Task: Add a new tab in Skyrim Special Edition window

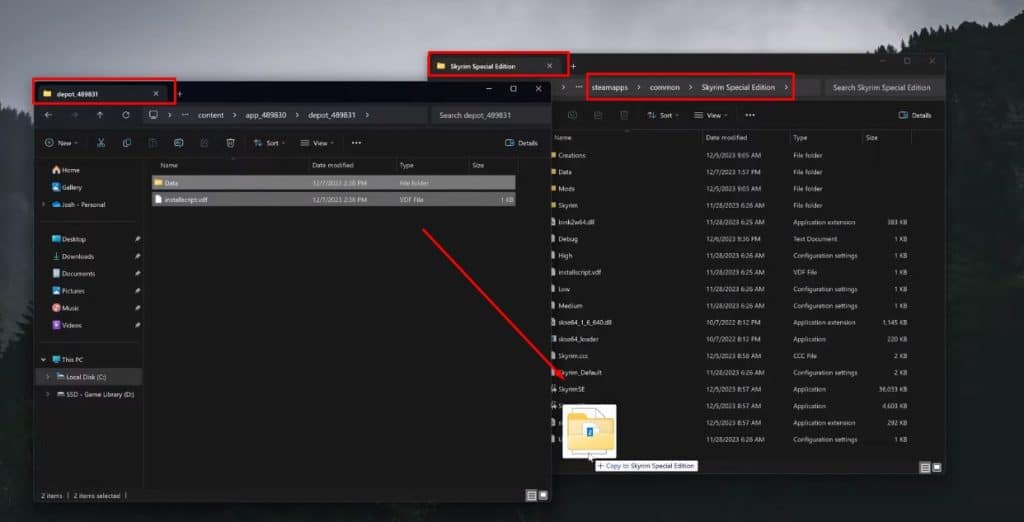Action: pos(573,66)
